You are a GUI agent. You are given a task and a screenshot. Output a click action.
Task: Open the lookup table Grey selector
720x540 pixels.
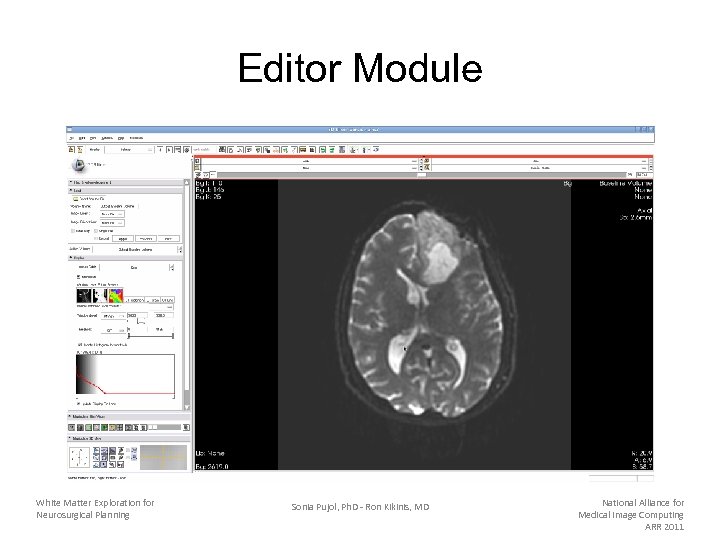point(137,268)
